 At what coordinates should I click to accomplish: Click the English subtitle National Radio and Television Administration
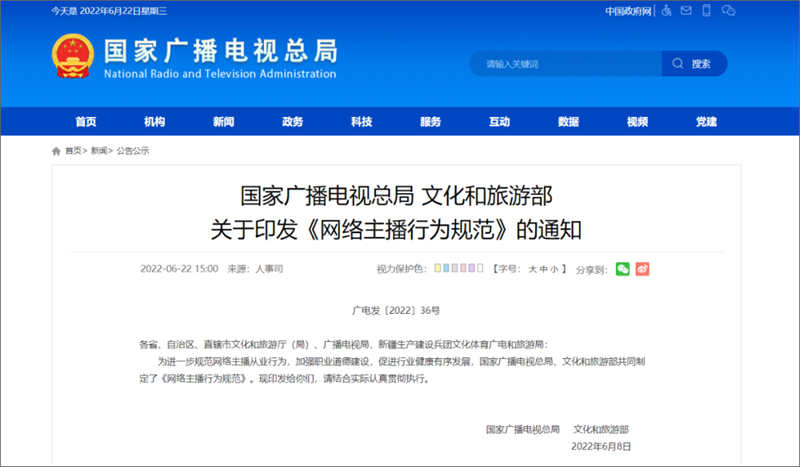(220, 73)
